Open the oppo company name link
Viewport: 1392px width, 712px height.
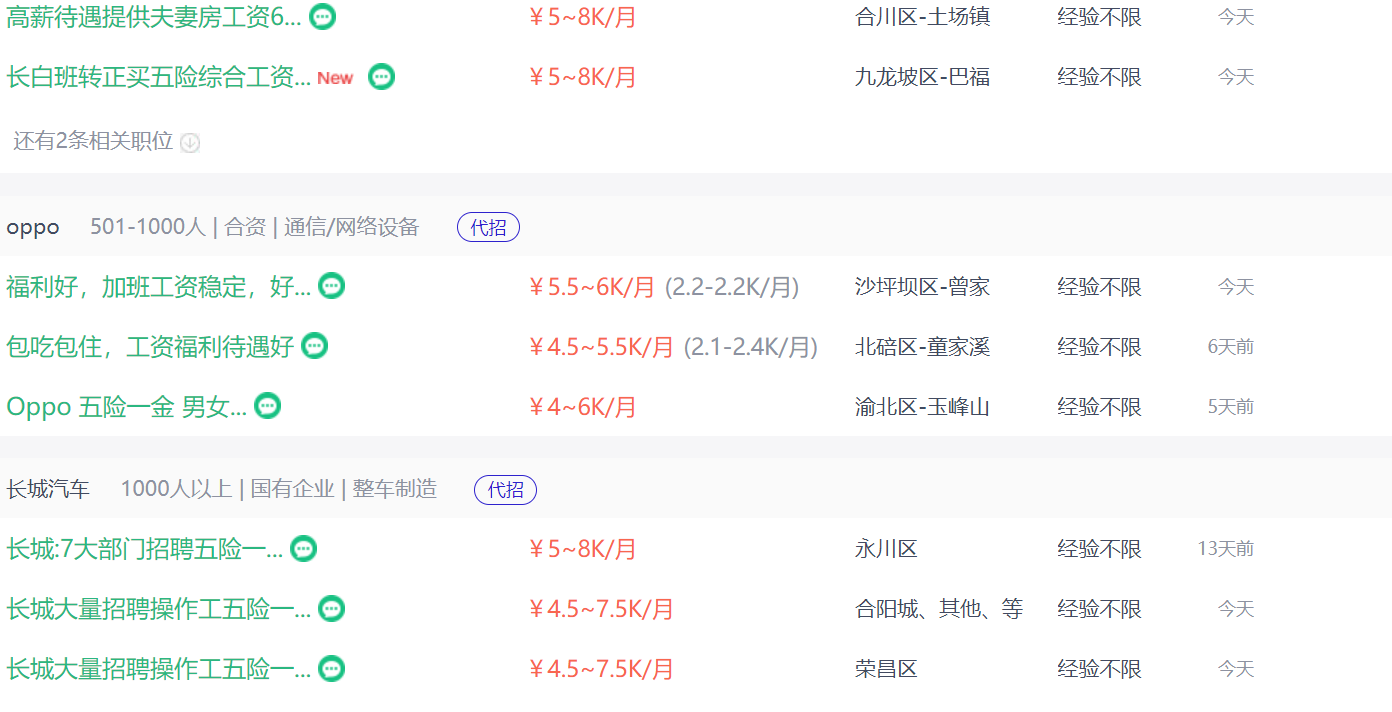point(33,227)
